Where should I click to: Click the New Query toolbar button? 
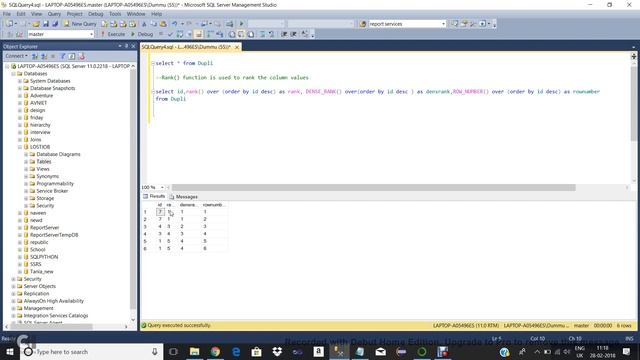point(80,24)
